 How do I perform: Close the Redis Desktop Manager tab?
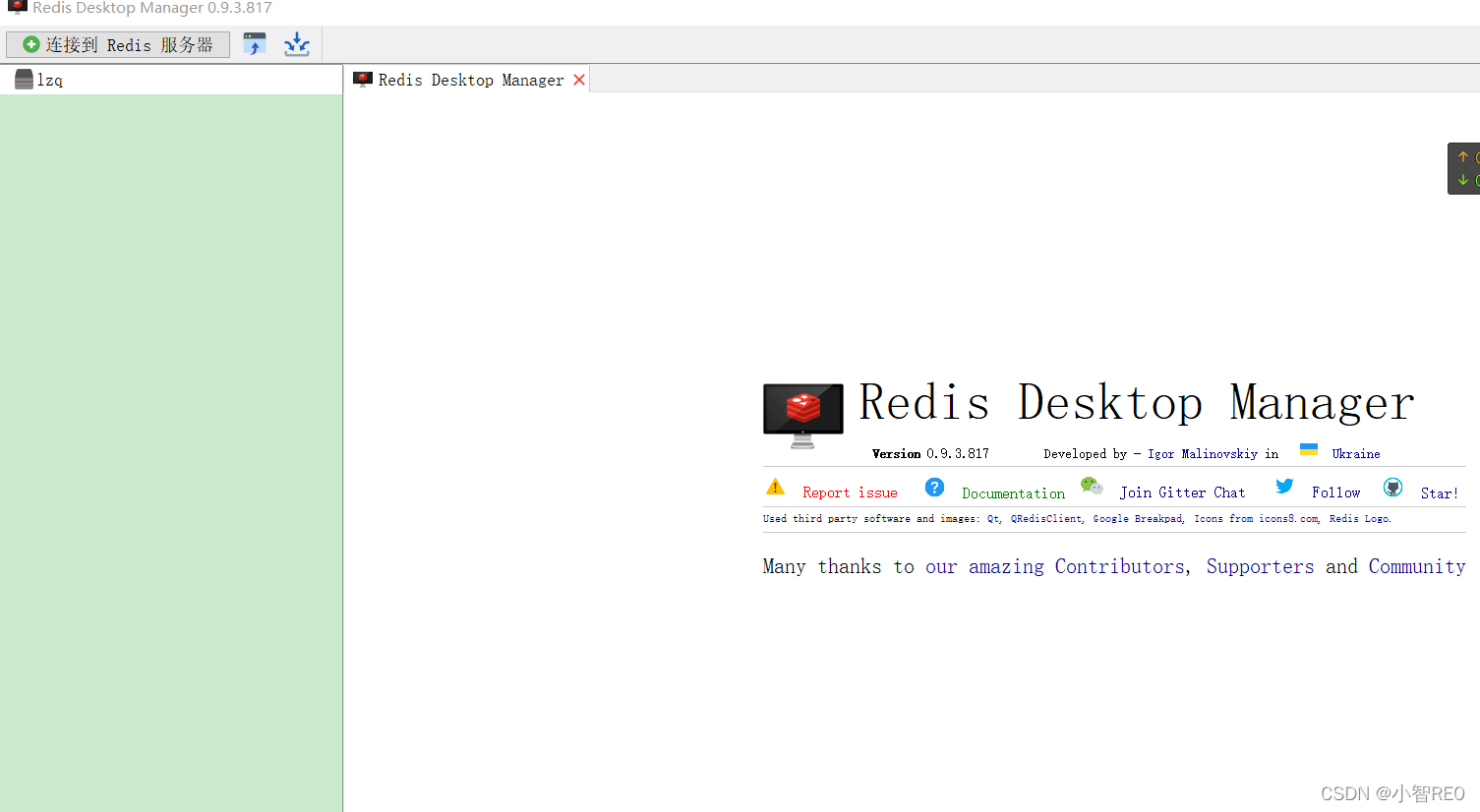pyautogui.click(x=579, y=80)
